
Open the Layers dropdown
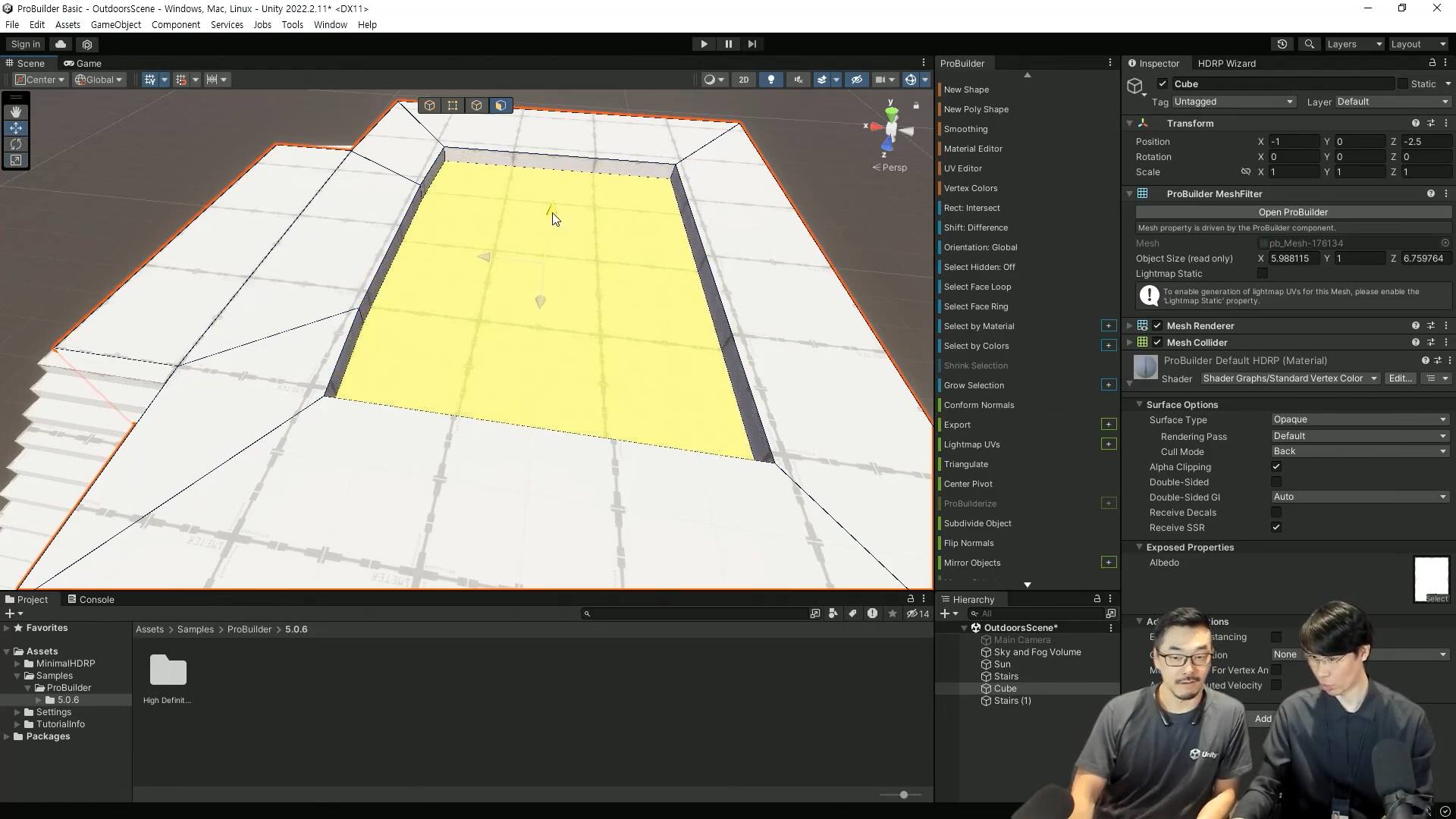tap(1354, 44)
